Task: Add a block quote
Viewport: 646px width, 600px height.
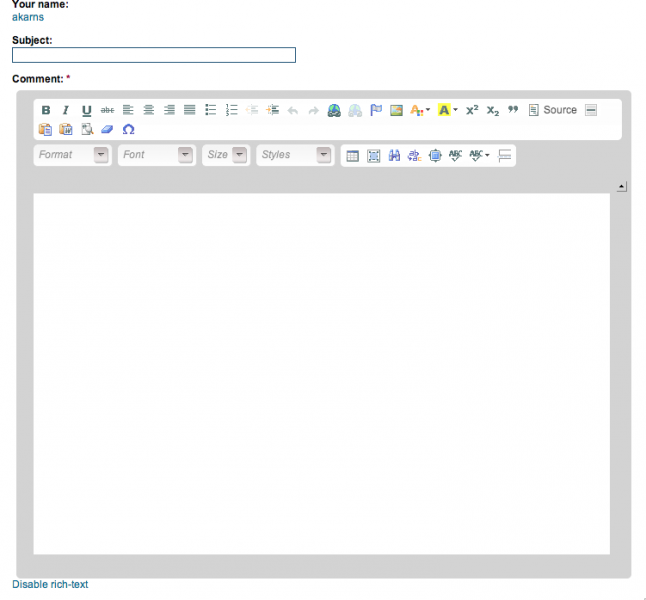Action: click(x=514, y=110)
